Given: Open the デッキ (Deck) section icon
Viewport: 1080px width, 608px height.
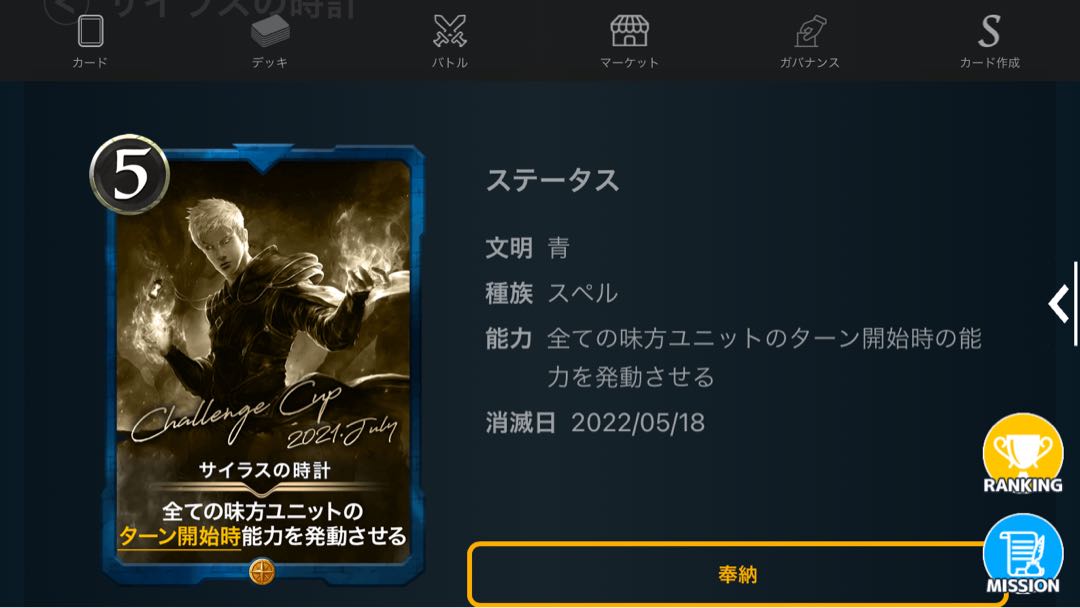Looking at the screenshot, I should 270,31.
